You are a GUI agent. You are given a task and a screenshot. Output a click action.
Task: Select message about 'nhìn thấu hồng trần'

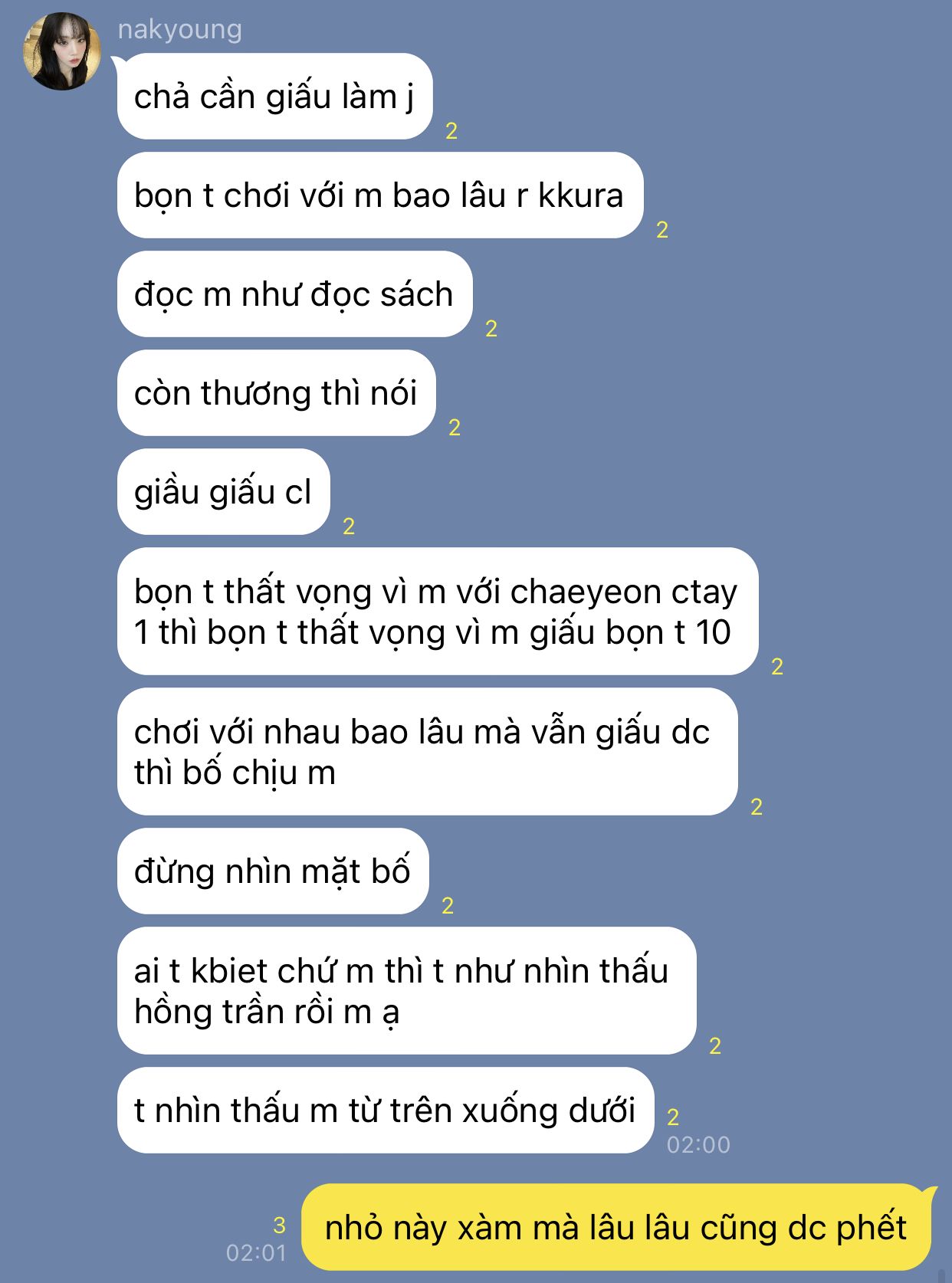click(x=406, y=991)
